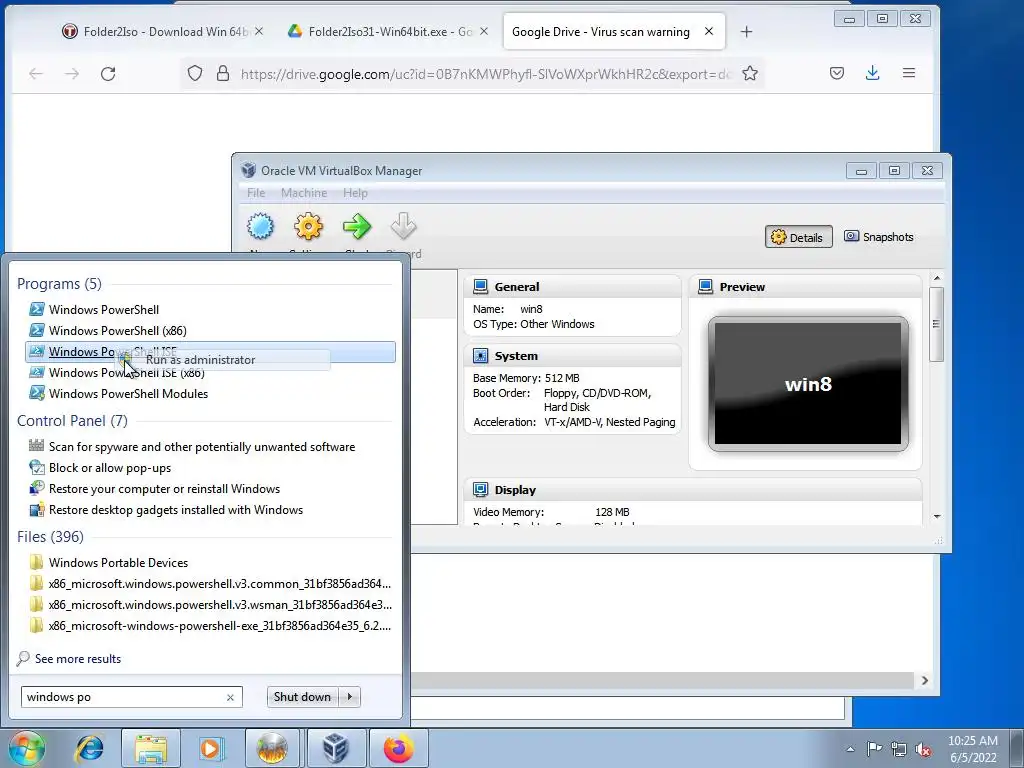Click the See more results link

pos(78,659)
